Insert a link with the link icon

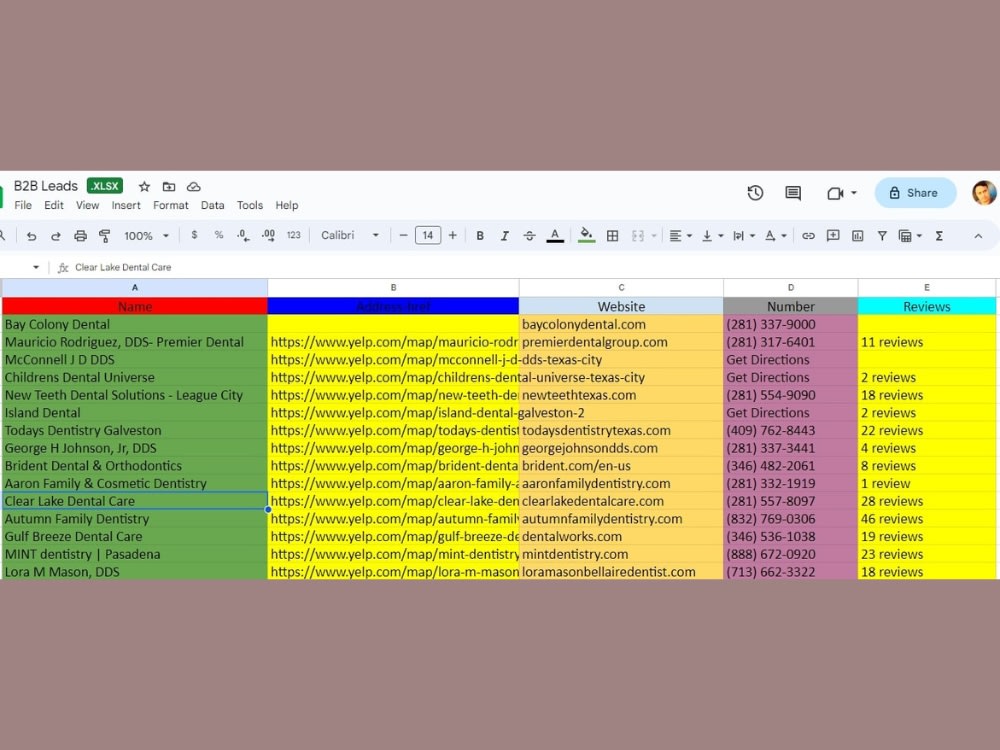pos(808,236)
